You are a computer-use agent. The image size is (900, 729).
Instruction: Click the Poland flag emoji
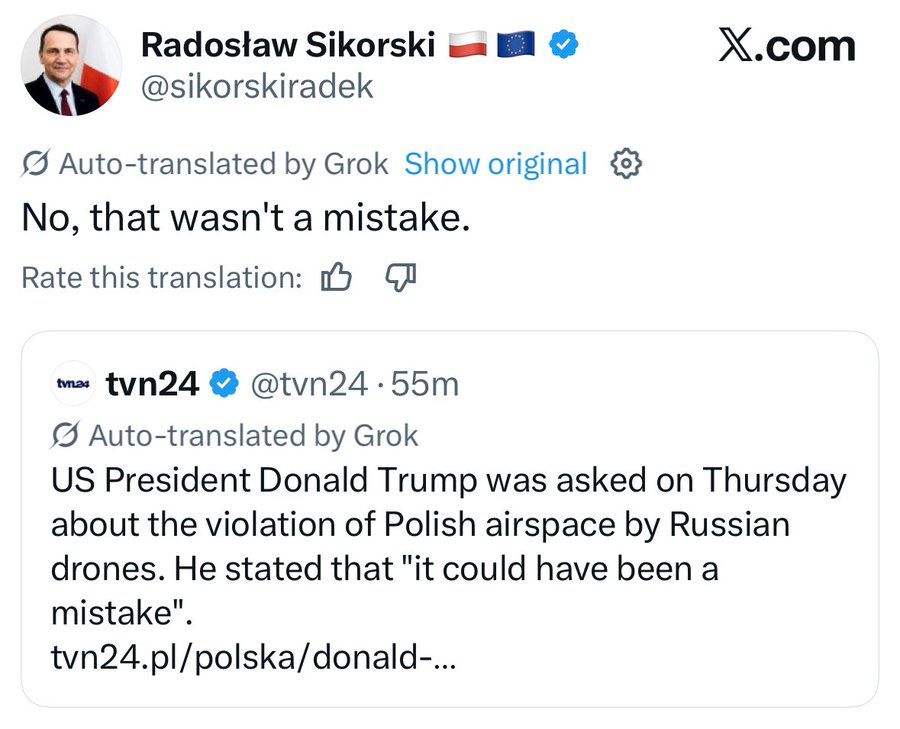466,44
